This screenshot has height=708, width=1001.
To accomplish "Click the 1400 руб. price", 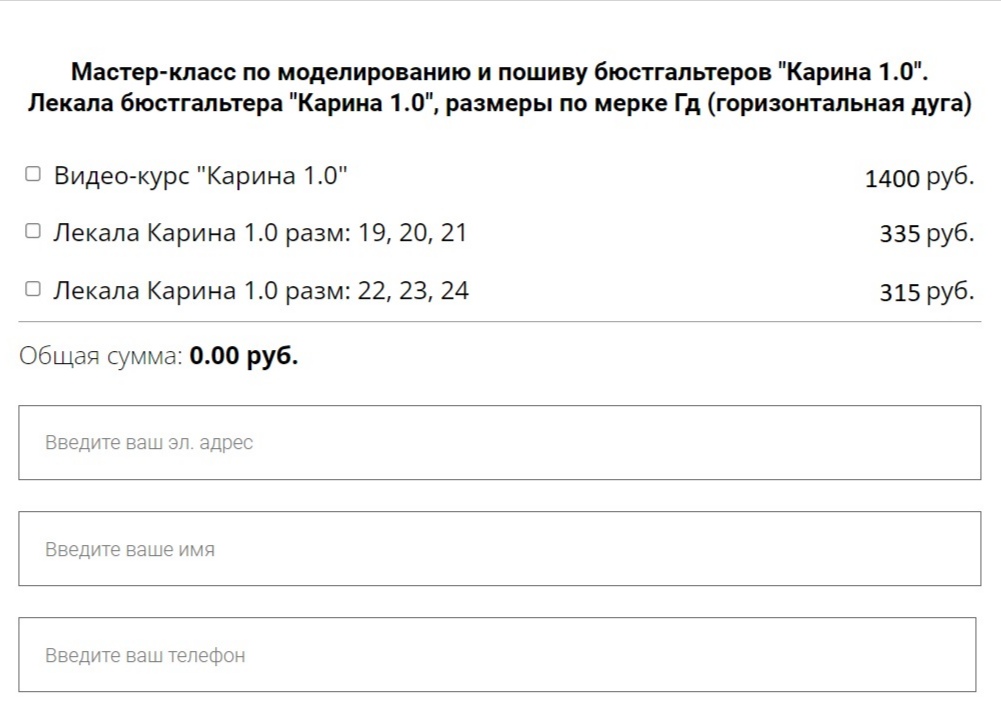I will point(918,178).
